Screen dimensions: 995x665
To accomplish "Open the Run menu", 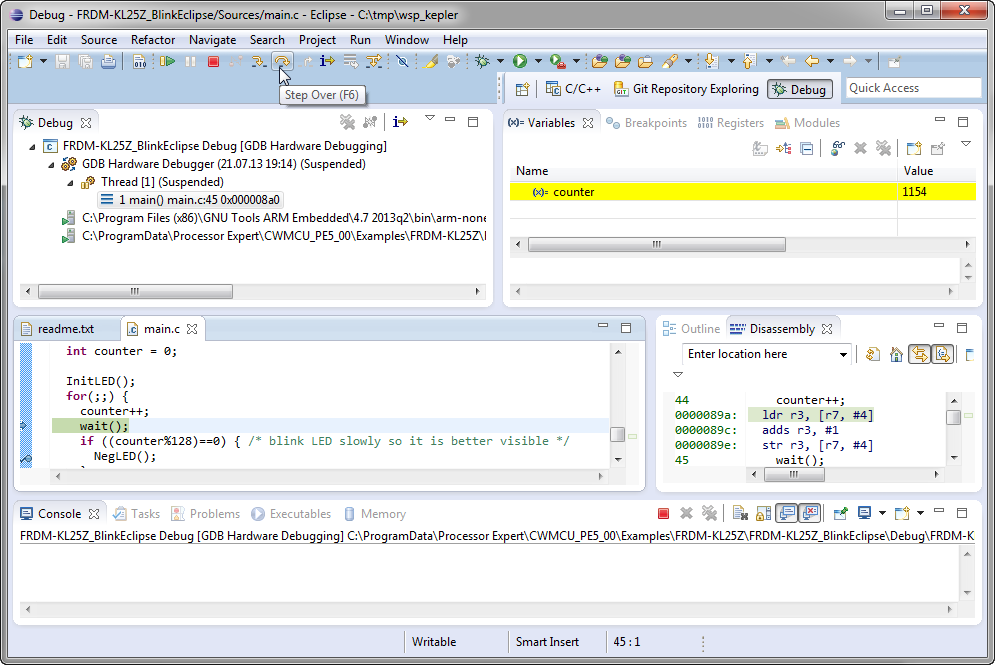I will coord(360,40).
